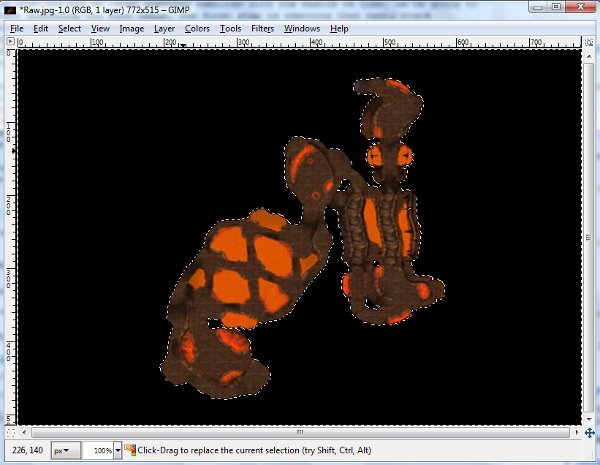
Task: Close the GIMP window
Action: tap(581, 7)
